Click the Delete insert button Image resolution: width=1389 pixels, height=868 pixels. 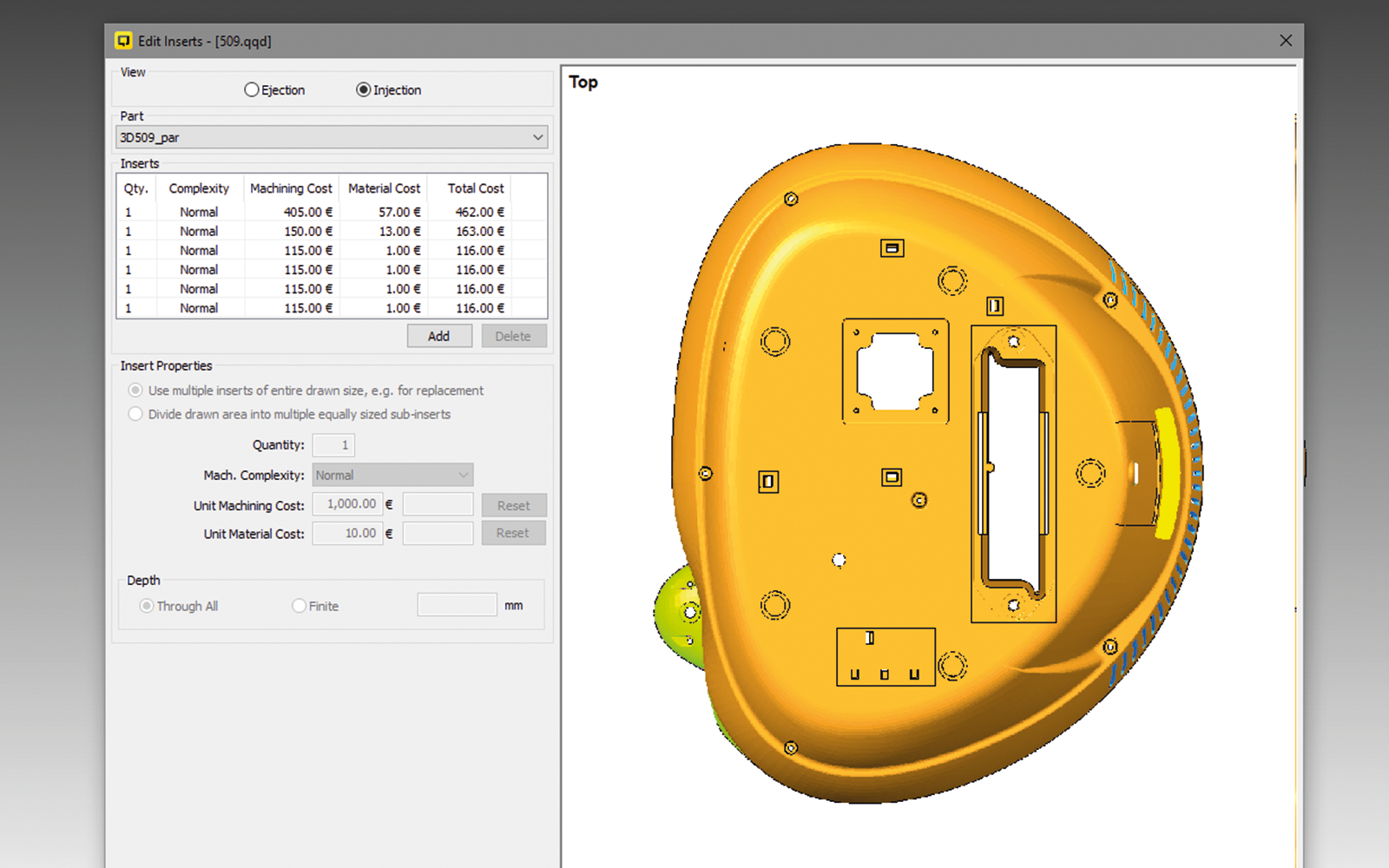[513, 336]
